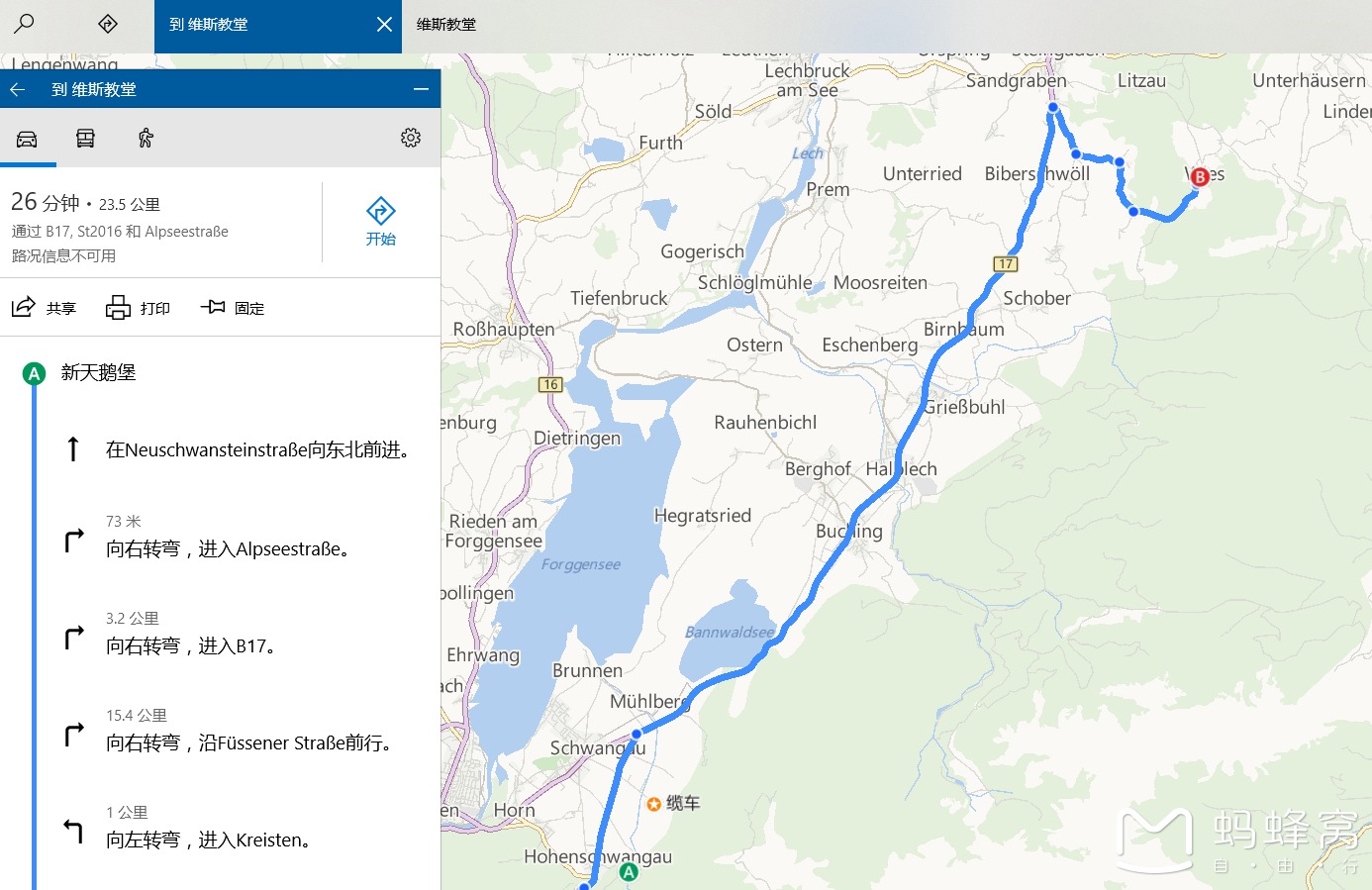Click the green A start marker on map
Viewport: 1372px width, 890px height.
point(629,872)
